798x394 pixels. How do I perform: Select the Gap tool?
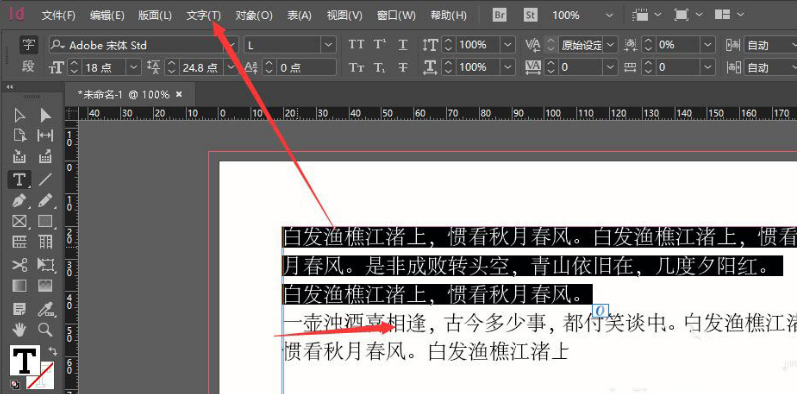coord(45,135)
